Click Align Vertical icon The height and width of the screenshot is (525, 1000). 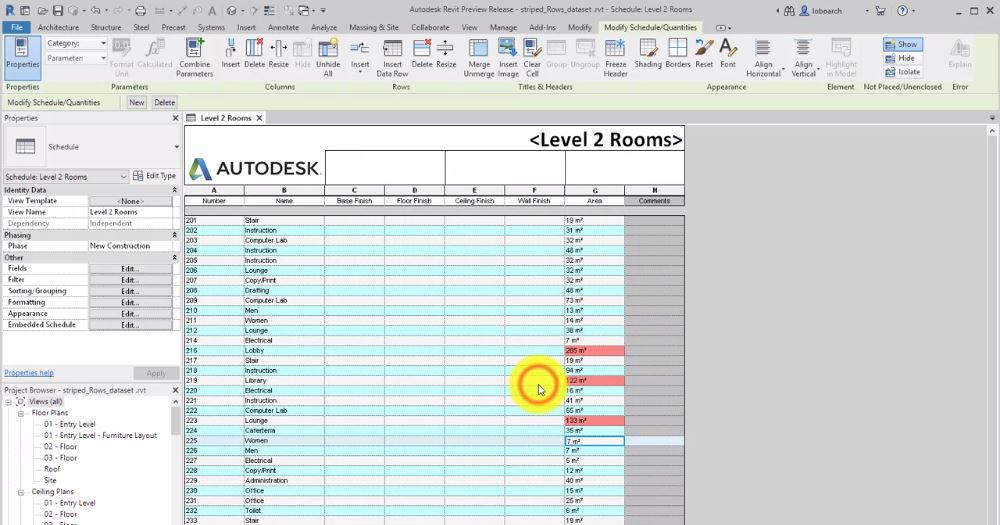(803, 57)
